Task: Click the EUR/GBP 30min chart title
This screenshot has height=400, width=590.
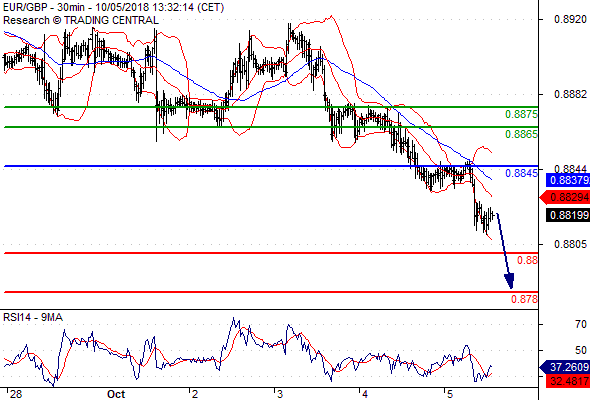Action: point(114,7)
